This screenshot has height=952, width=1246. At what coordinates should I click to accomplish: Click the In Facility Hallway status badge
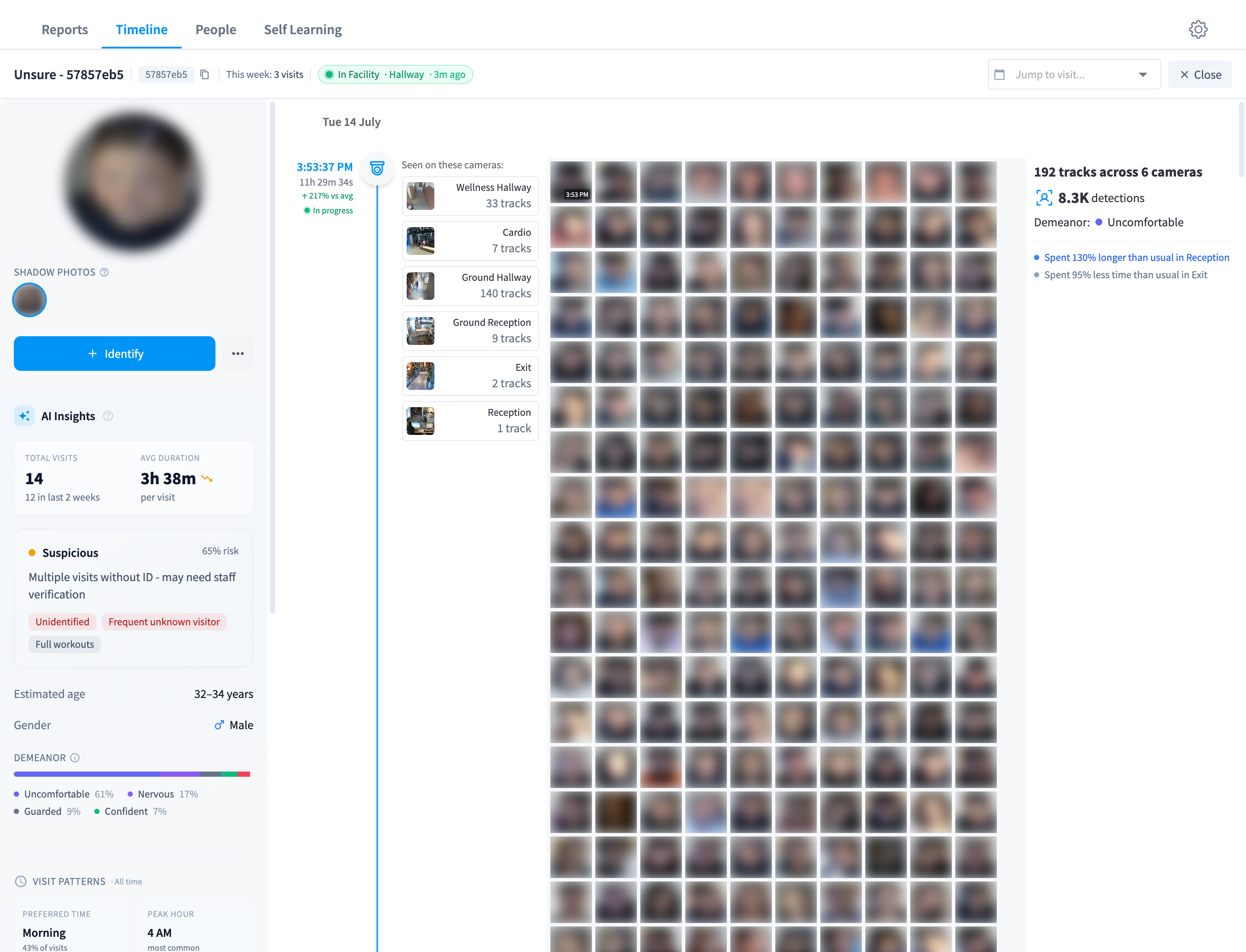click(x=395, y=75)
